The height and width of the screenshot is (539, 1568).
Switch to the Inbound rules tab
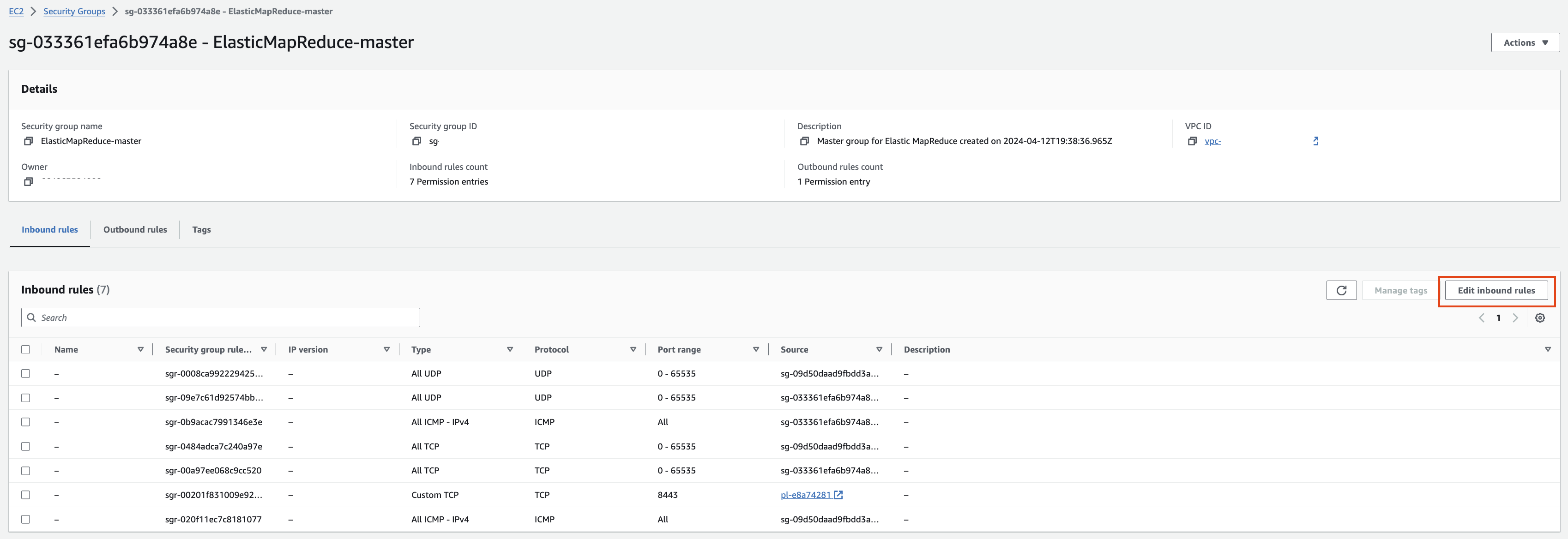50,229
